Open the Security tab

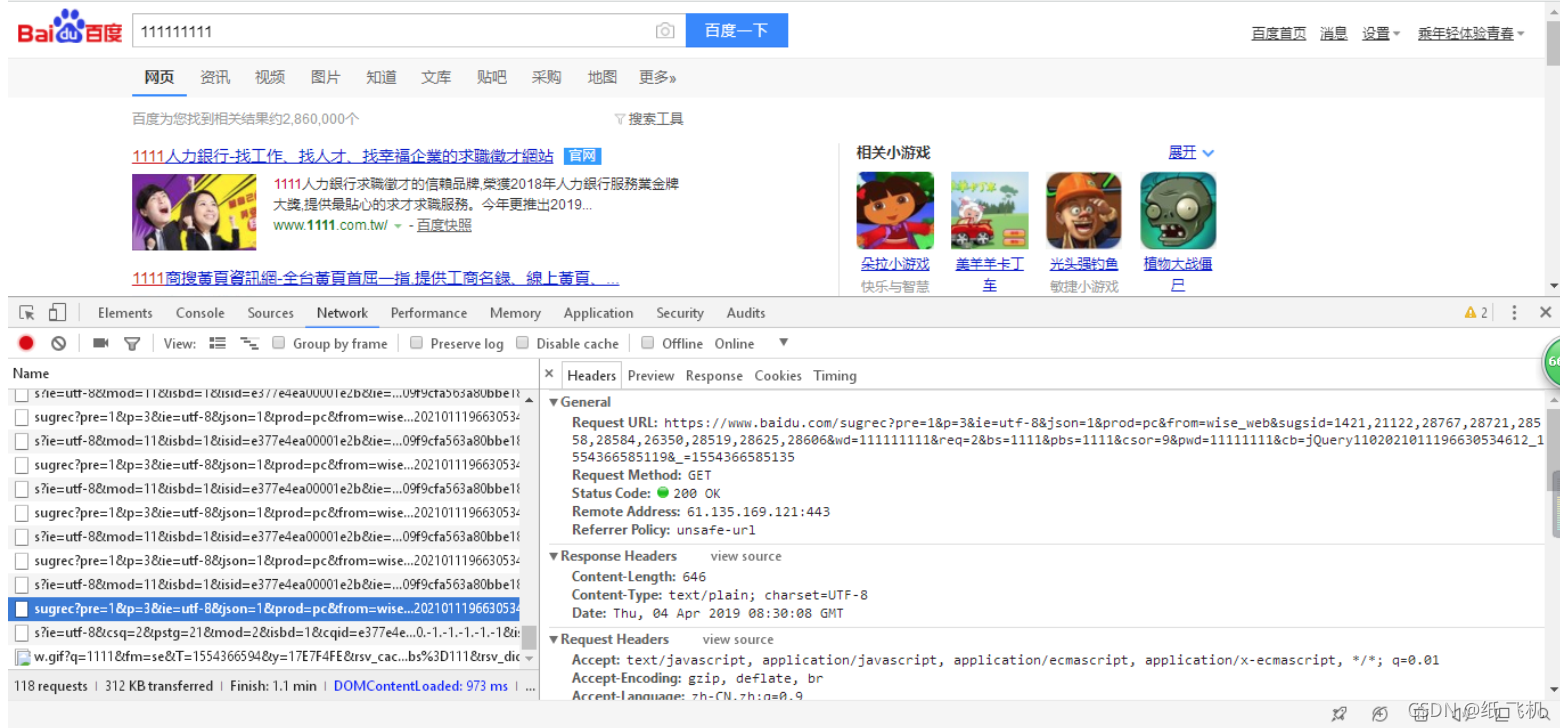click(x=680, y=313)
